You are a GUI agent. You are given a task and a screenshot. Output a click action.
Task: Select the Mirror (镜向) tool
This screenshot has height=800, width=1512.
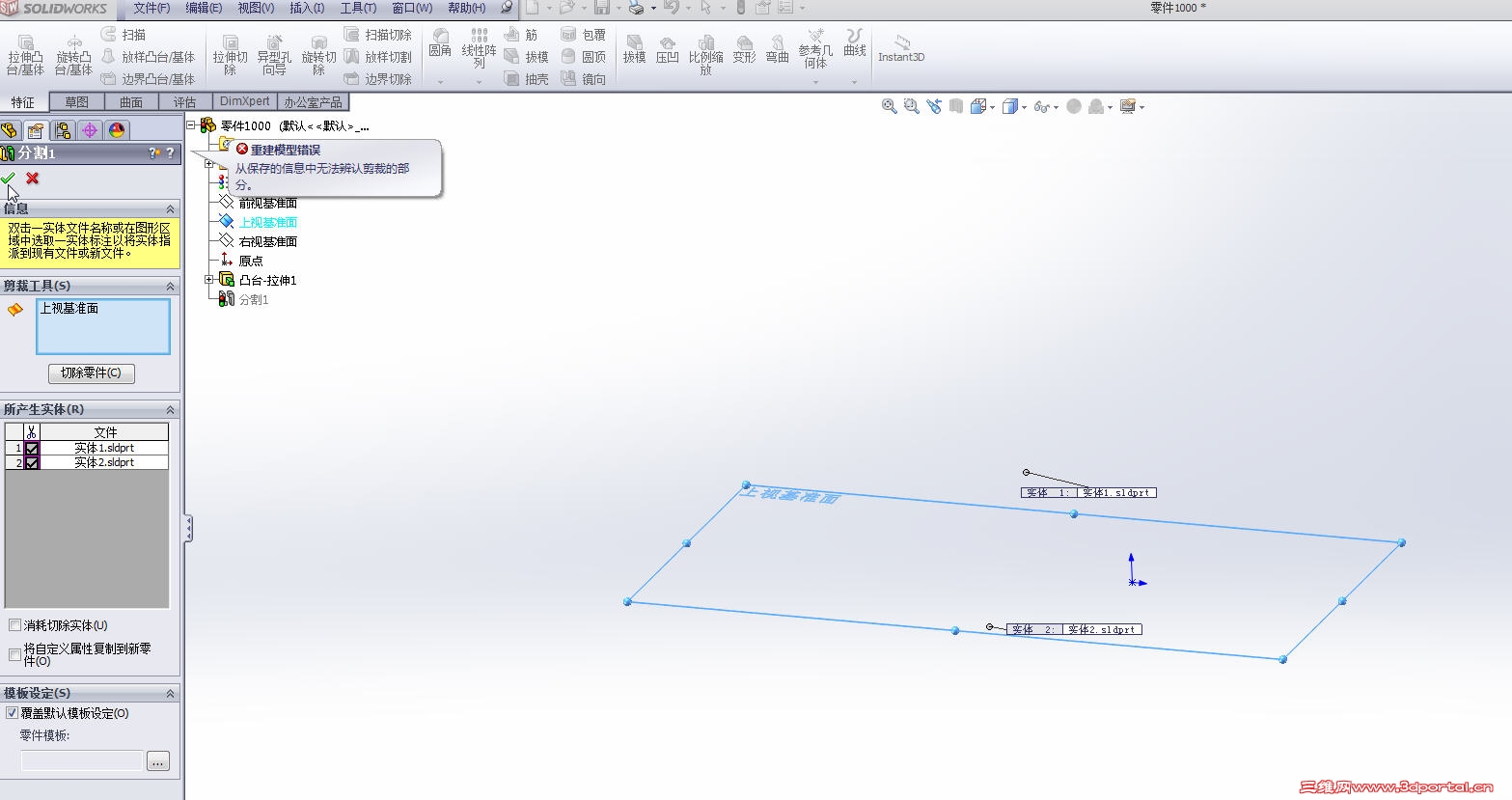(x=584, y=79)
